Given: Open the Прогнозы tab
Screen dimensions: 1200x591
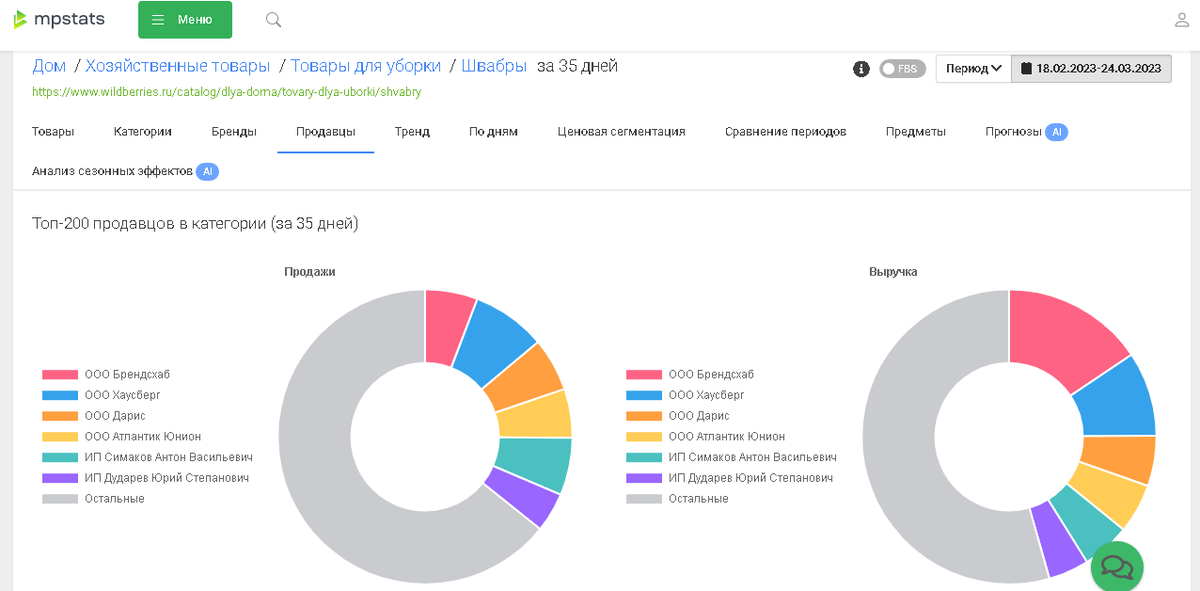Looking at the screenshot, I should tap(1013, 131).
